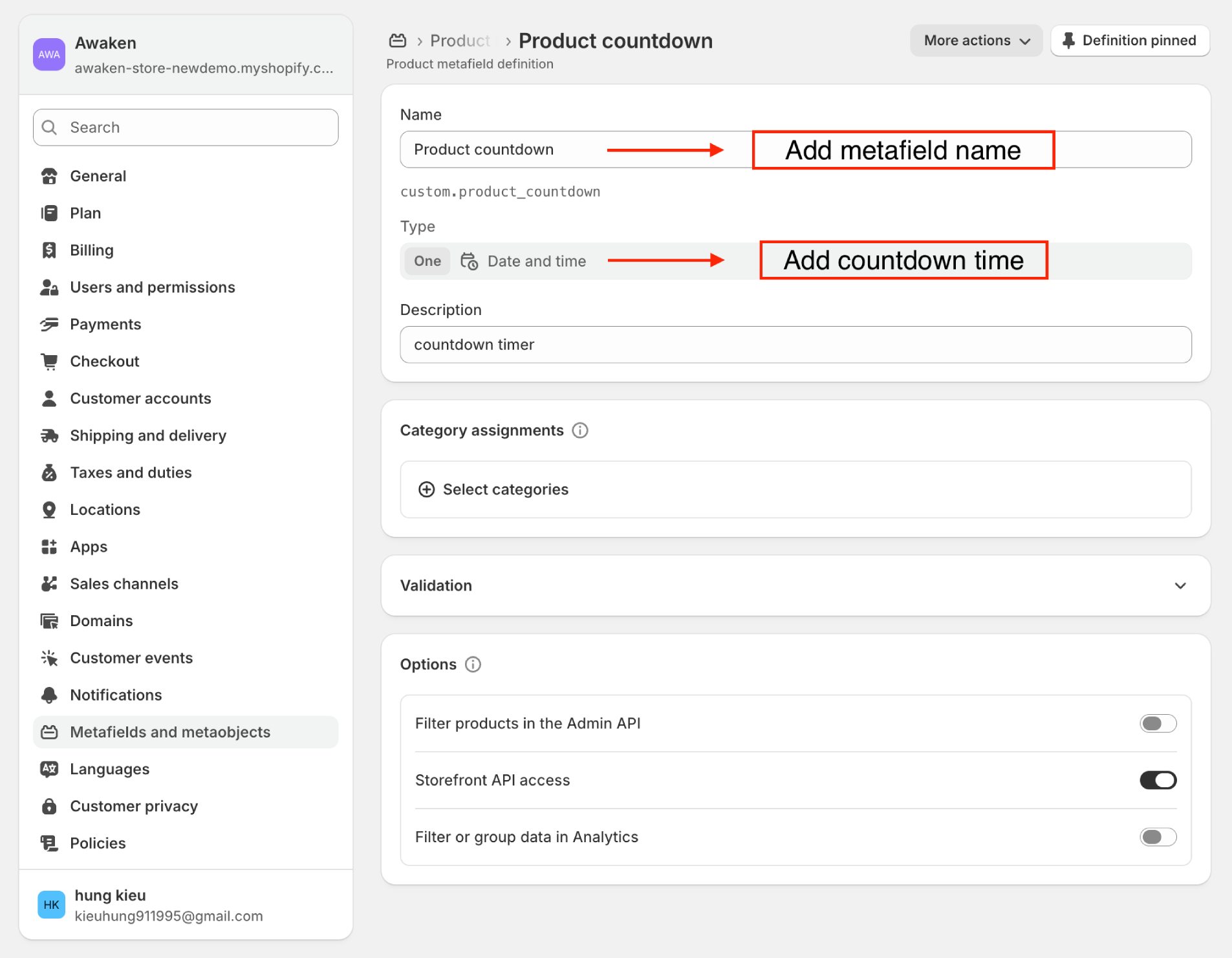The image size is (1232, 958).
Task: Expand the Validation section chevron
Action: 1180,586
